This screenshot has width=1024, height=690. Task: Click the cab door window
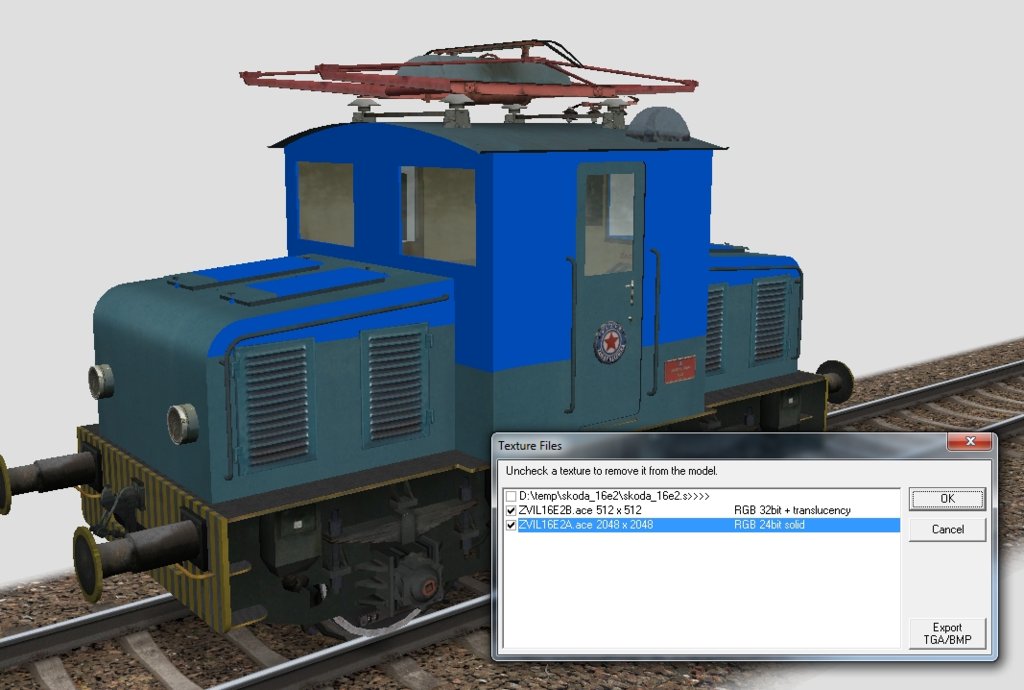(609, 223)
